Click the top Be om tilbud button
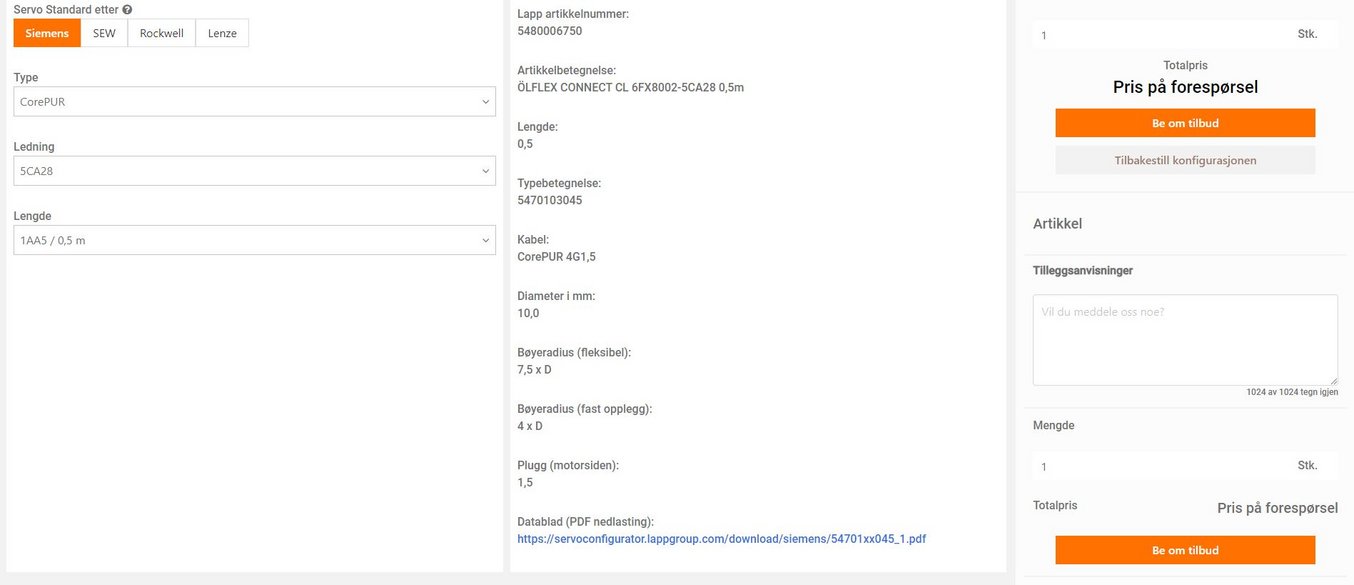Viewport: 1354px width, 585px height. [1185, 123]
